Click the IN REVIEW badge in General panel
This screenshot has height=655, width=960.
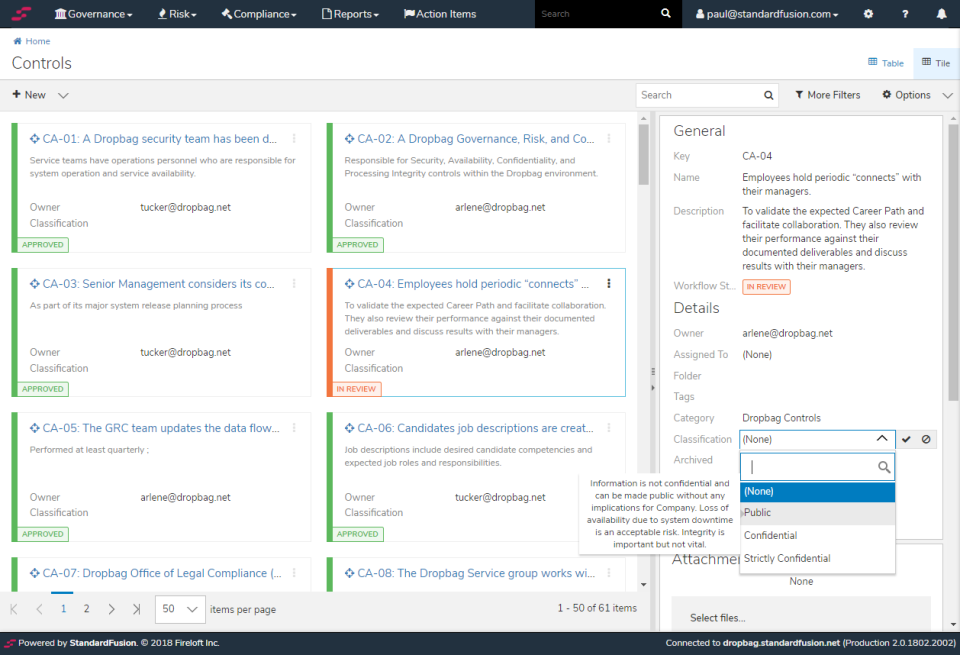[766, 286]
